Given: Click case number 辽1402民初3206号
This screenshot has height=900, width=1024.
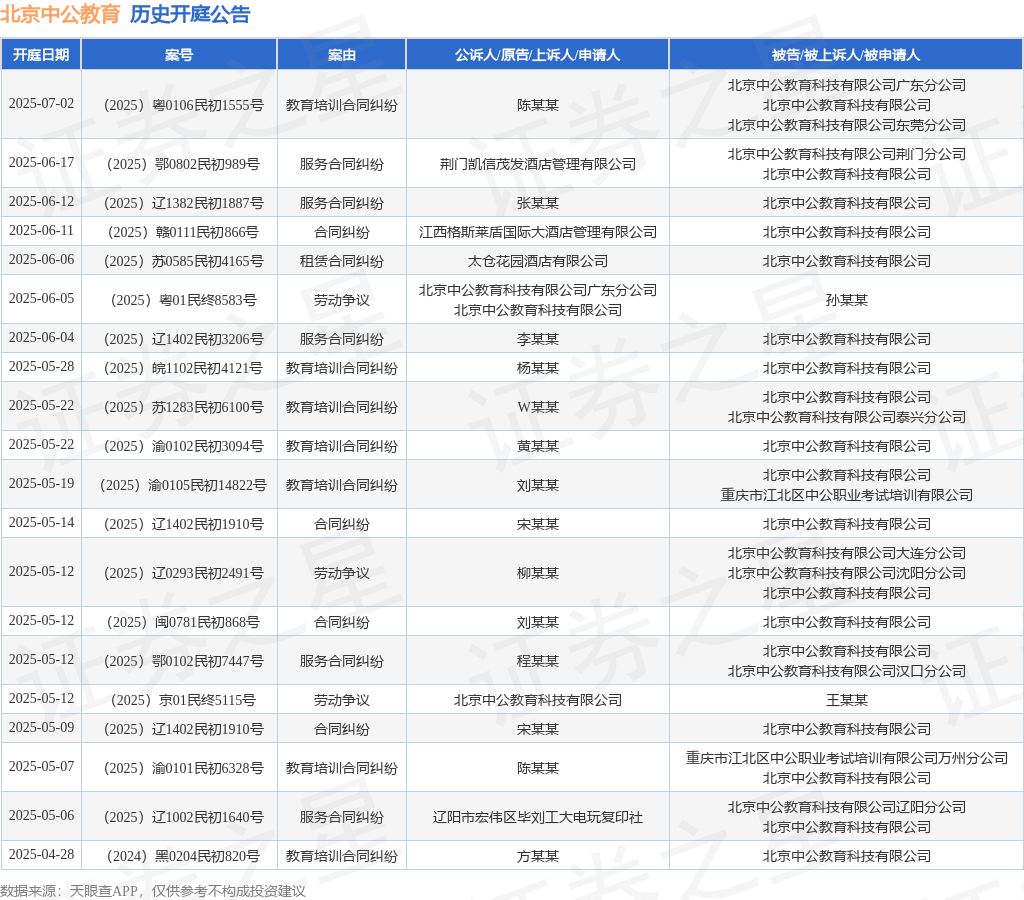Looking at the screenshot, I should click(x=184, y=339).
